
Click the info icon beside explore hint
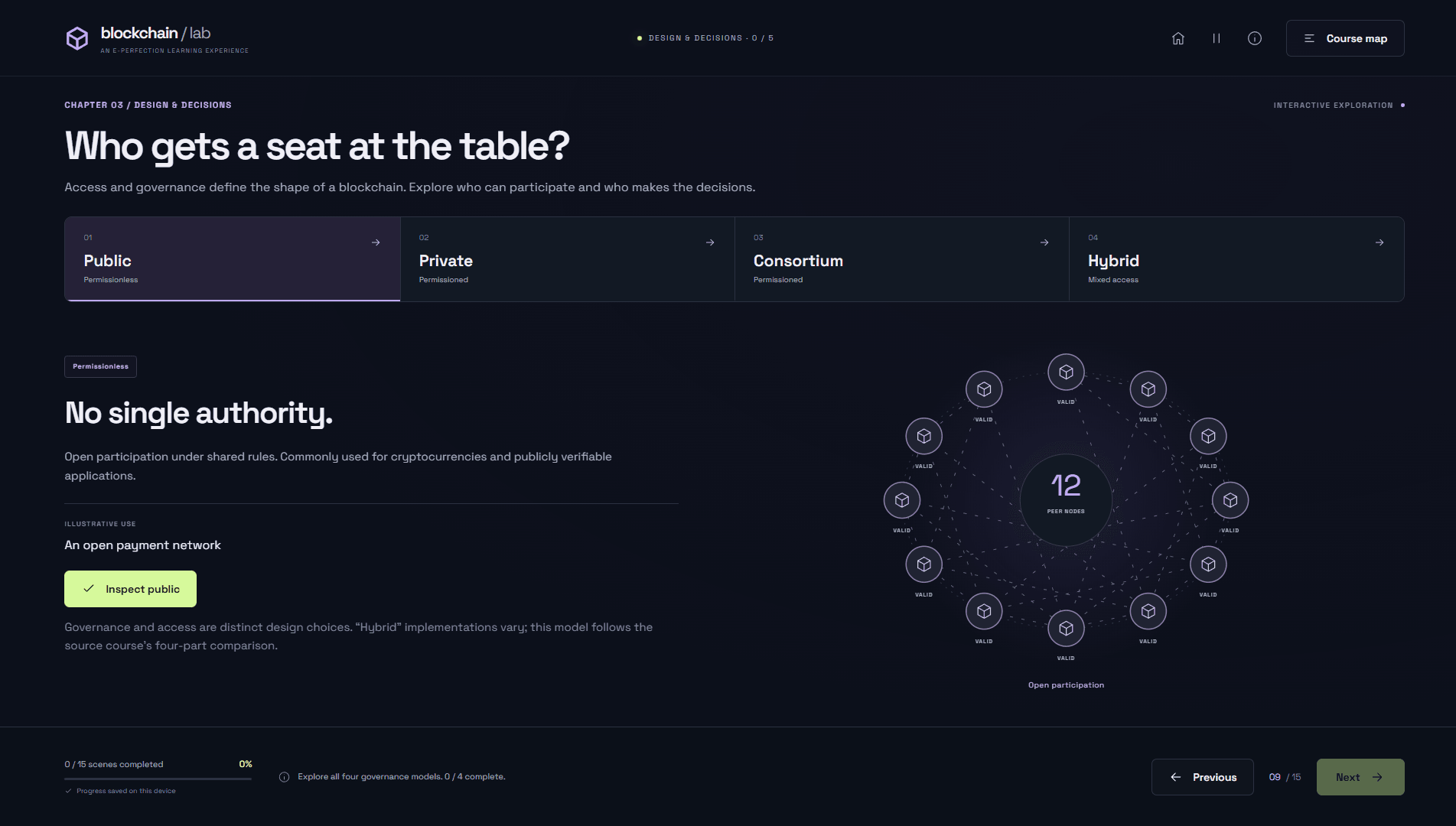point(285,777)
